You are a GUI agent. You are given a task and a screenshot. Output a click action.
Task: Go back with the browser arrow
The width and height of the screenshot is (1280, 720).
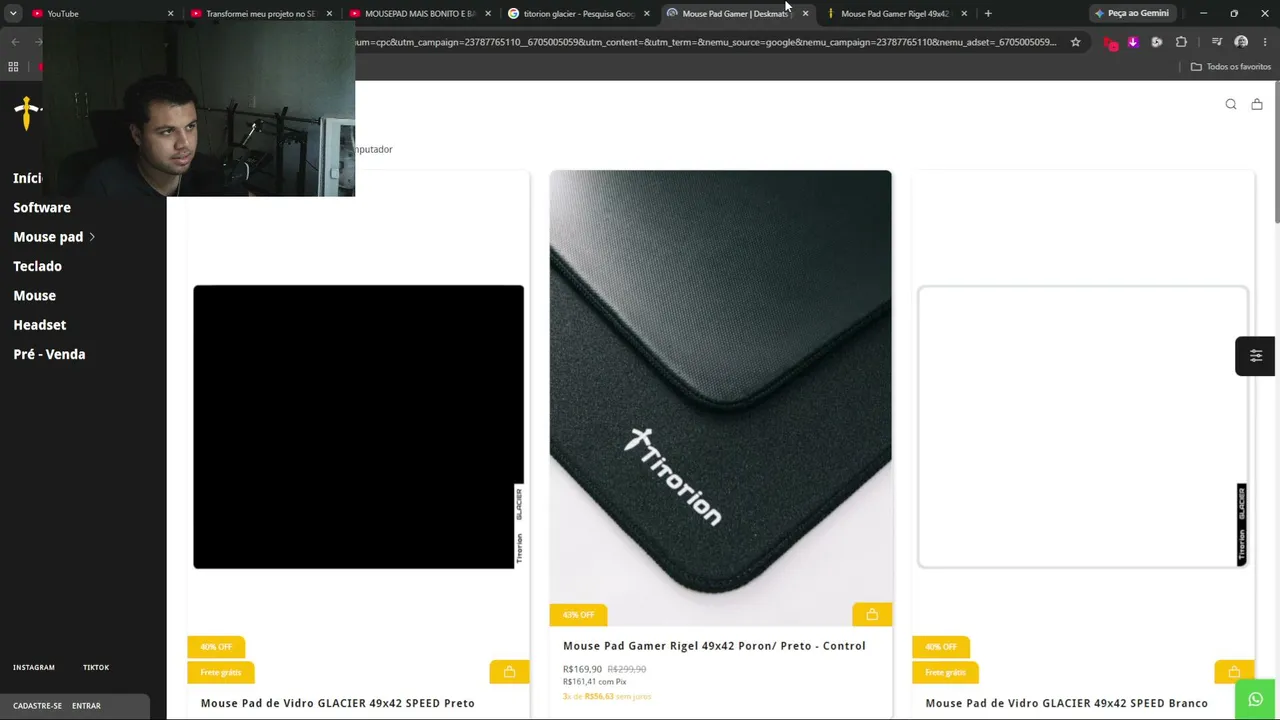tap(15, 42)
